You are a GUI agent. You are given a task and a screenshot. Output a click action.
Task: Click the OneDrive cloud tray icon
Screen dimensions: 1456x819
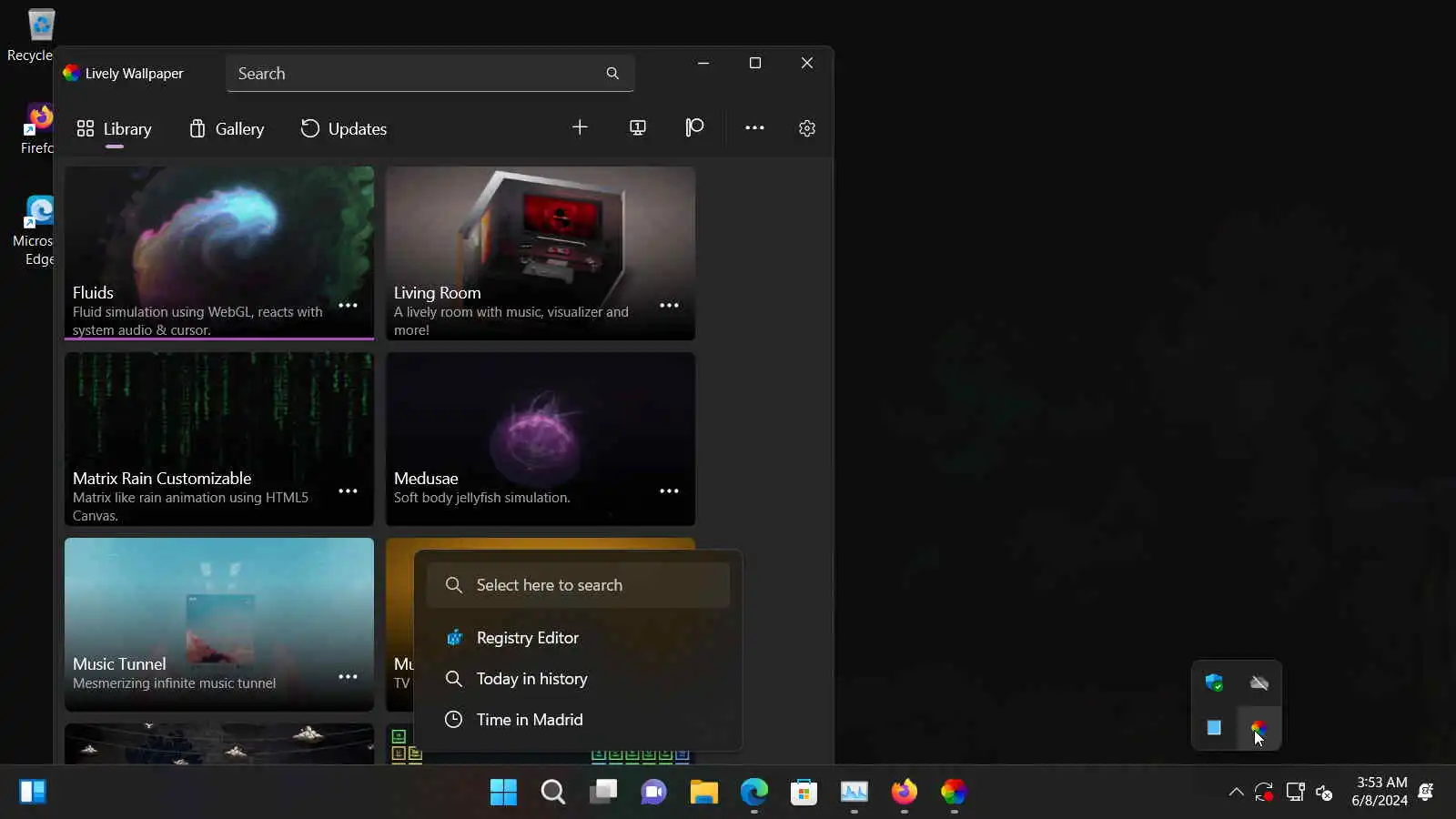point(1259,682)
